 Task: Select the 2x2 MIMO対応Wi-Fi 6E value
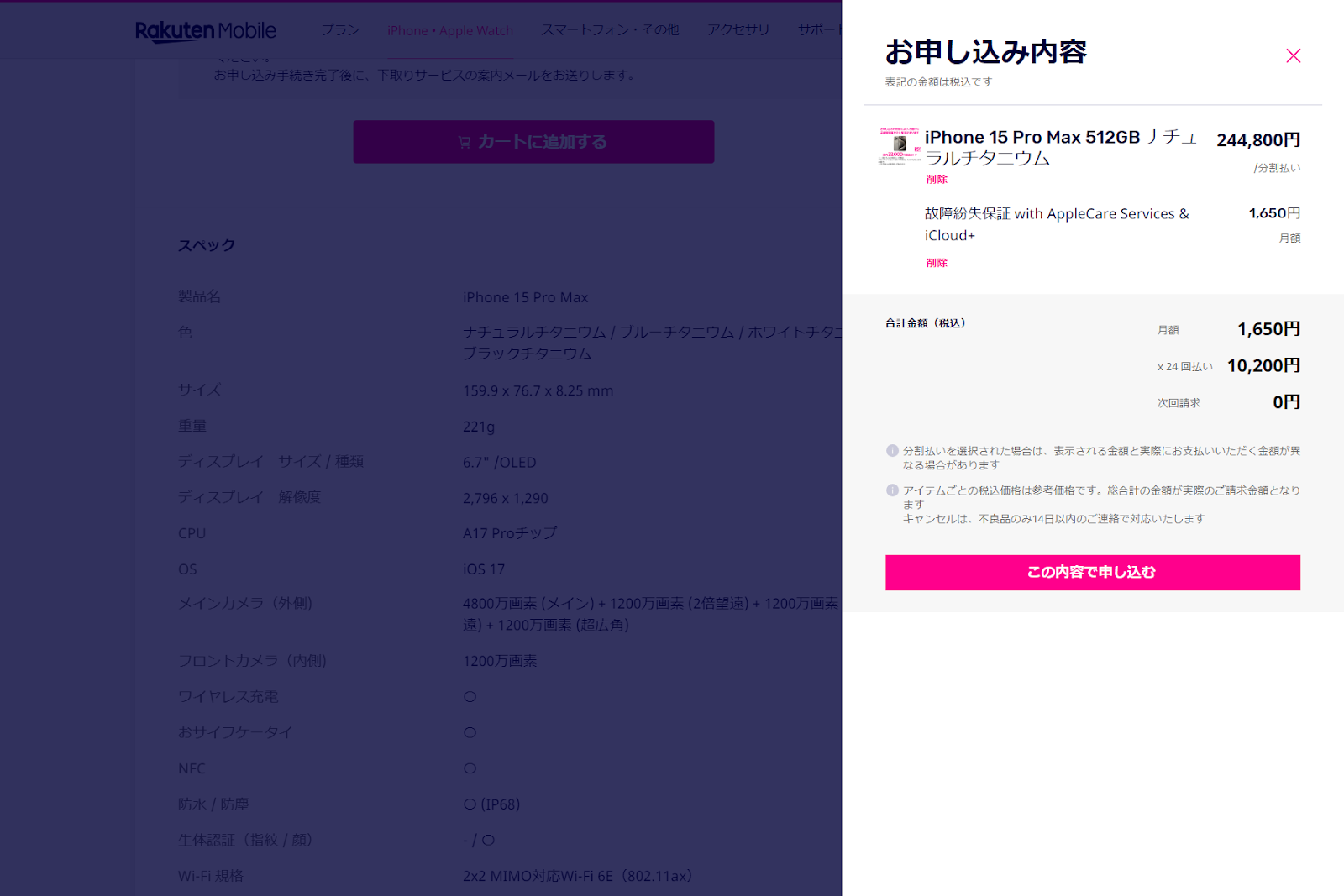tap(577, 876)
